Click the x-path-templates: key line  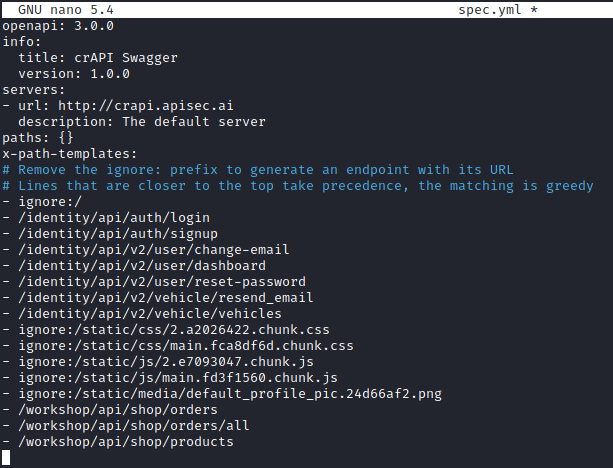(69, 153)
